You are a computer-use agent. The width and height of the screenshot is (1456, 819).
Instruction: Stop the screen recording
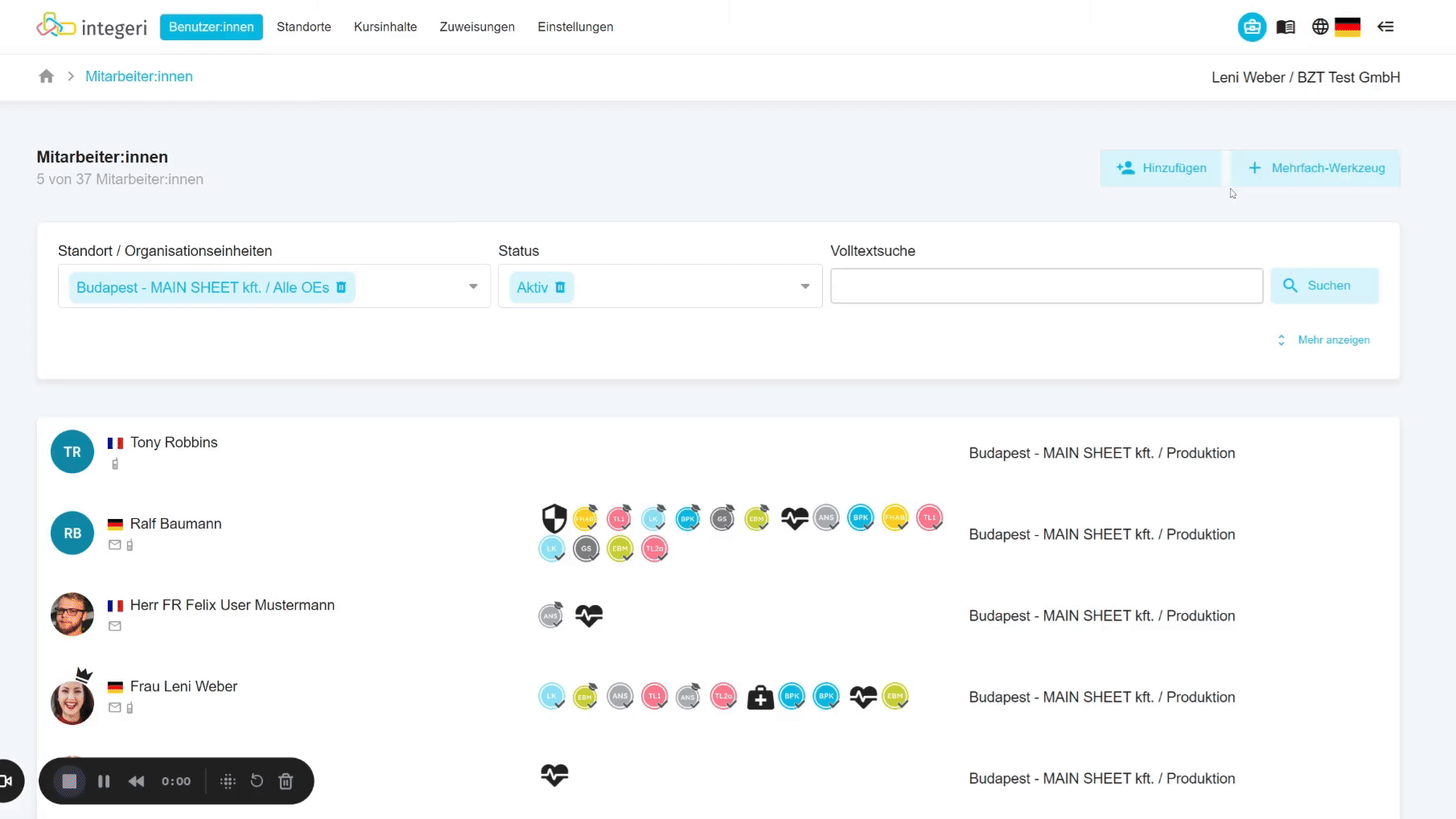[69, 781]
